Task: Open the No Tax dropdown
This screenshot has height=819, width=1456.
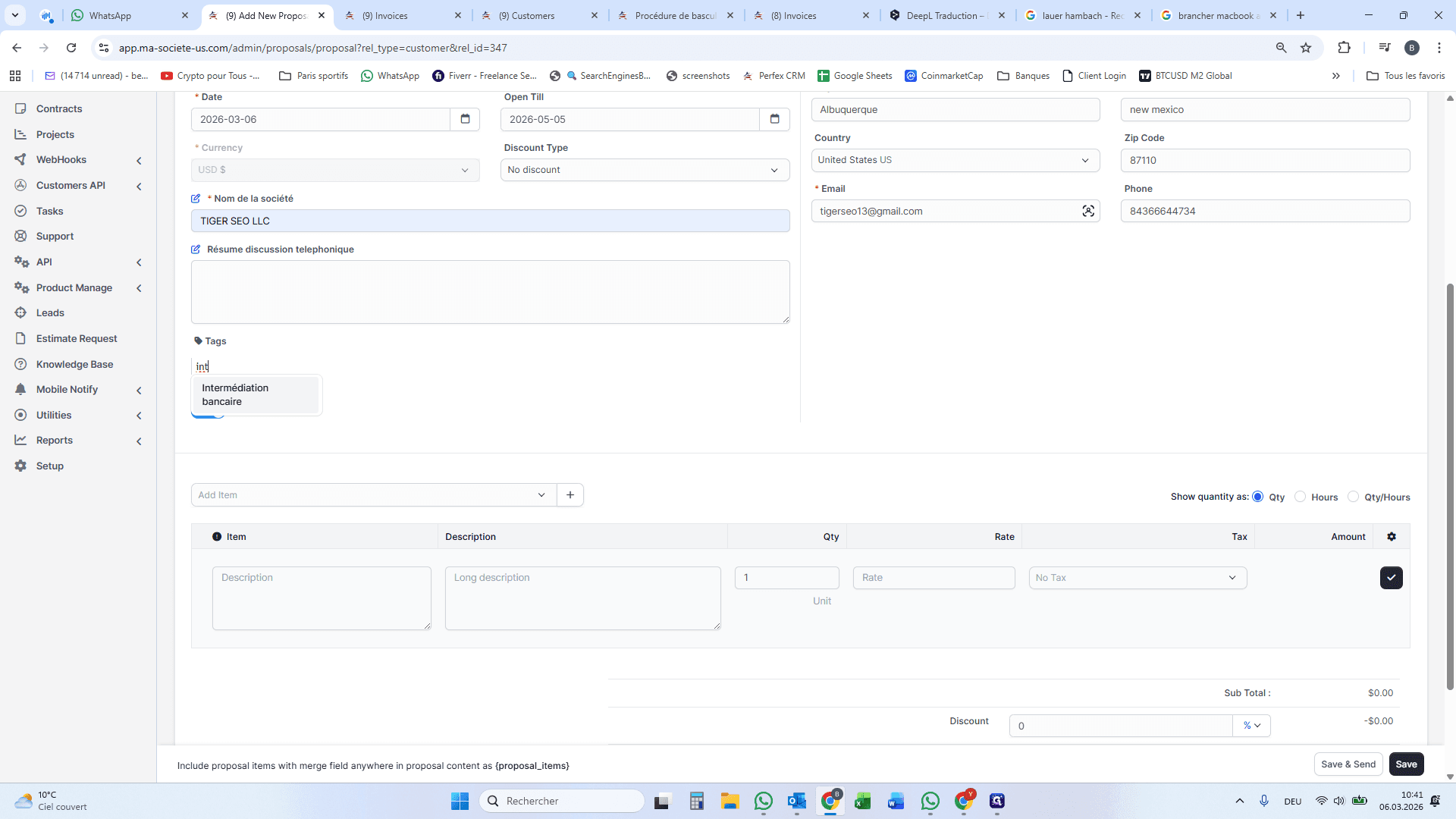Action: pos(1137,578)
